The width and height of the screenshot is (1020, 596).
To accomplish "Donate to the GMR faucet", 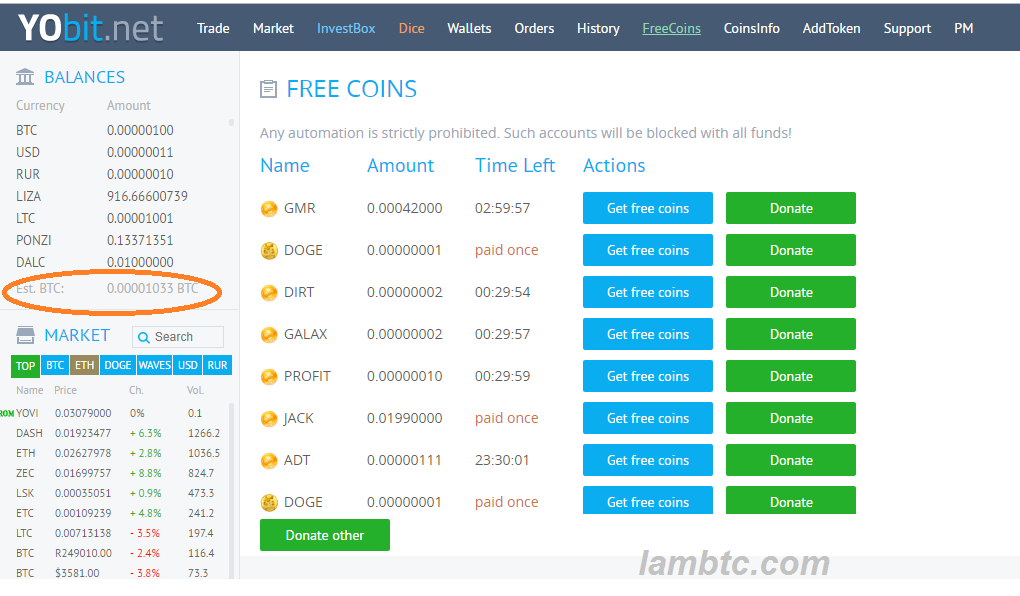I will coord(791,208).
